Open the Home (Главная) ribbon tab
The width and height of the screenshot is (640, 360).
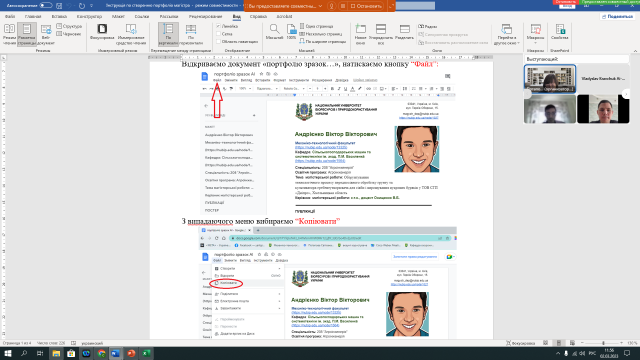[x=33, y=16]
